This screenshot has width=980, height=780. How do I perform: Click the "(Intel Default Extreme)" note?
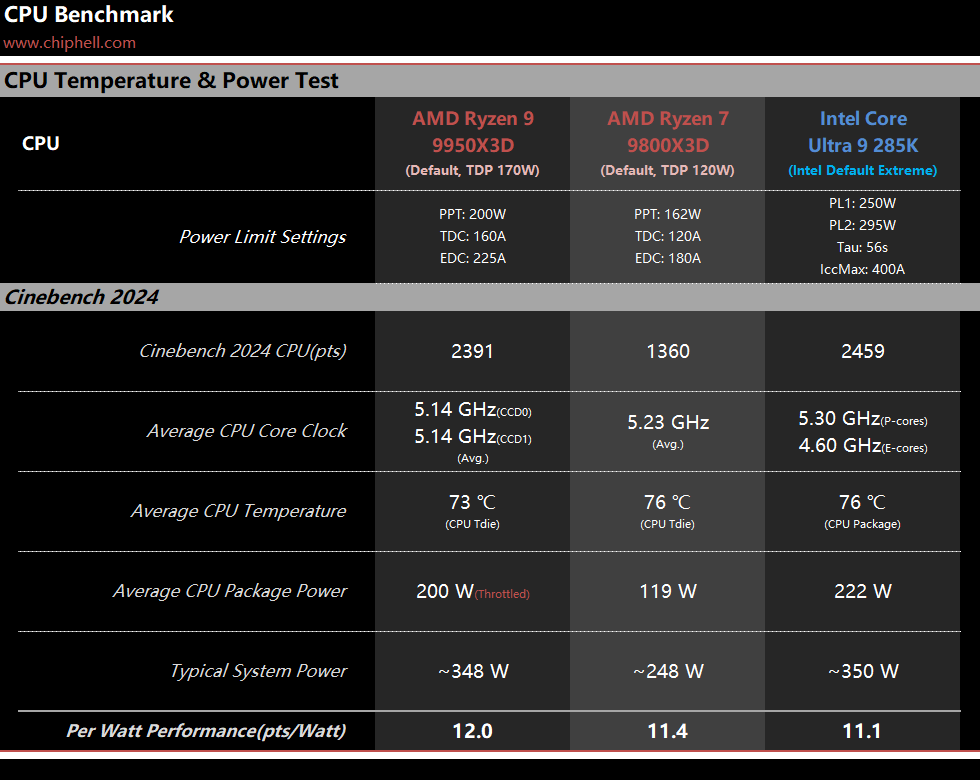(x=862, y=170)
